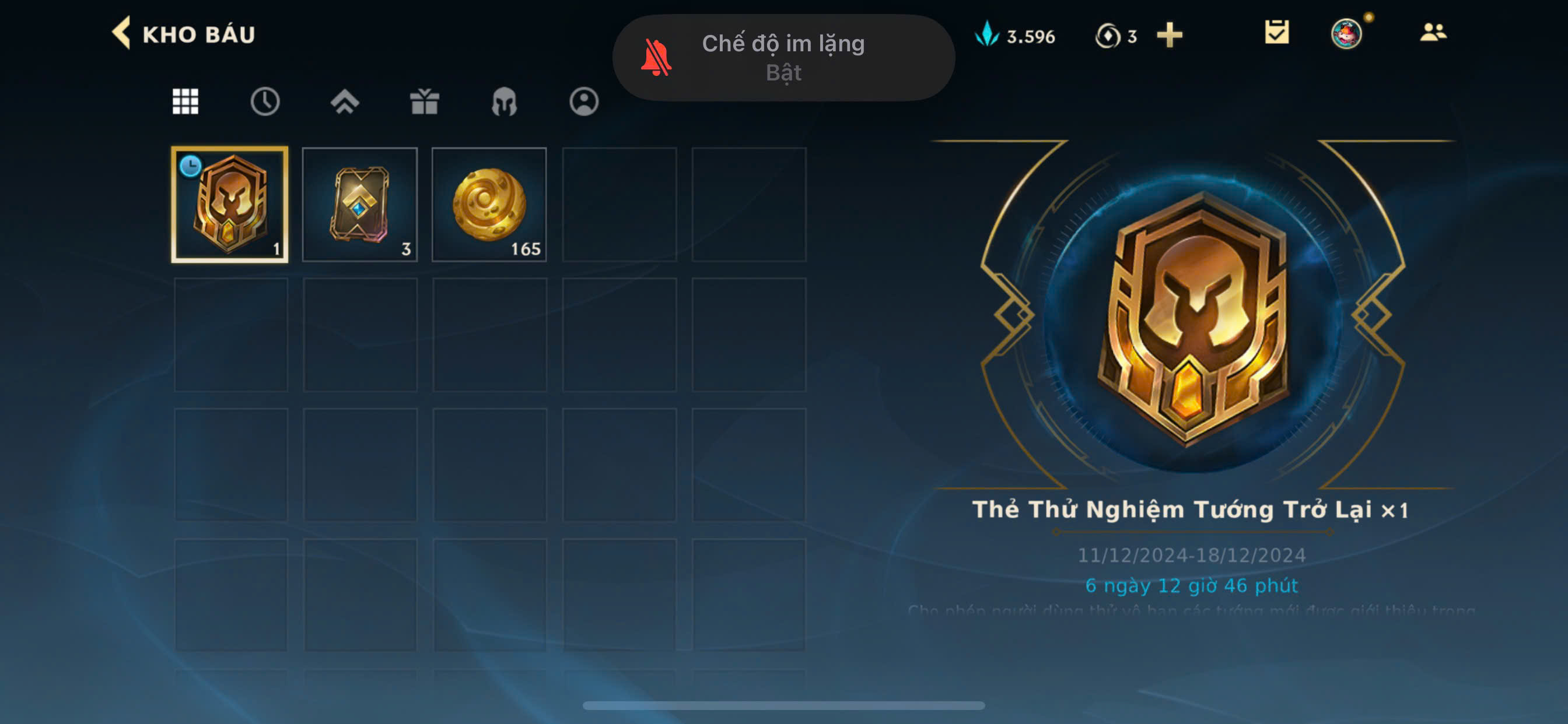Open the player avatar profile

[1346, 33]
